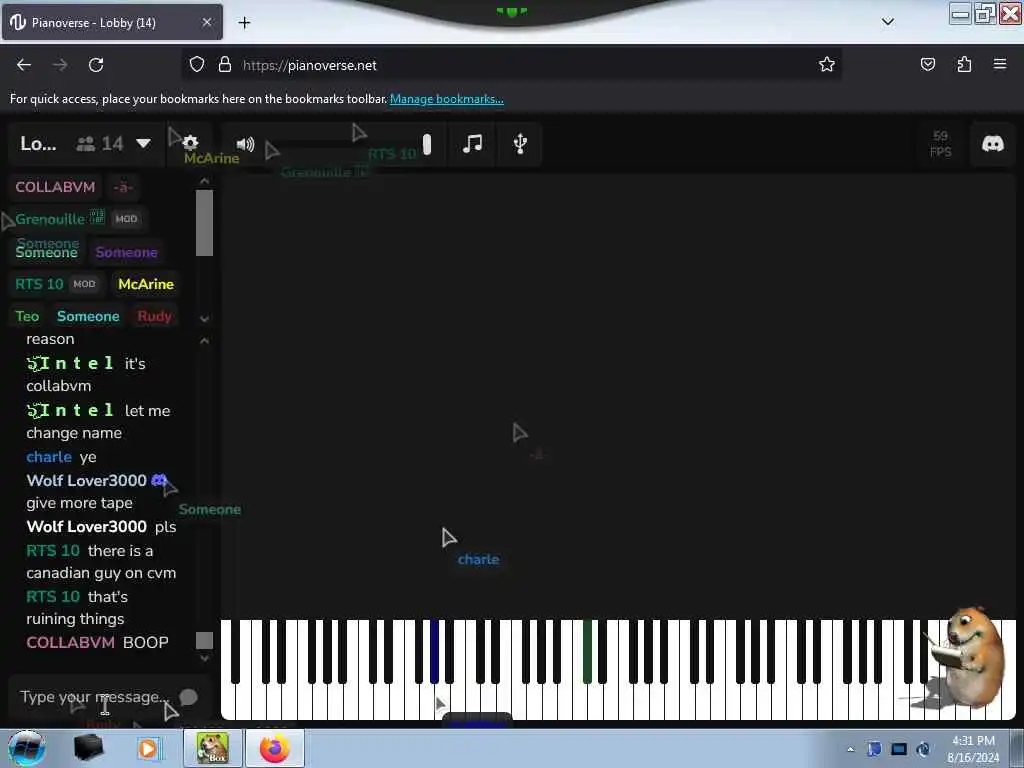Image resolution: width=1024 pixels, height=768 pixels.
Task: Select the cyan Someone user beside Teo
Action: pos(88,316)
